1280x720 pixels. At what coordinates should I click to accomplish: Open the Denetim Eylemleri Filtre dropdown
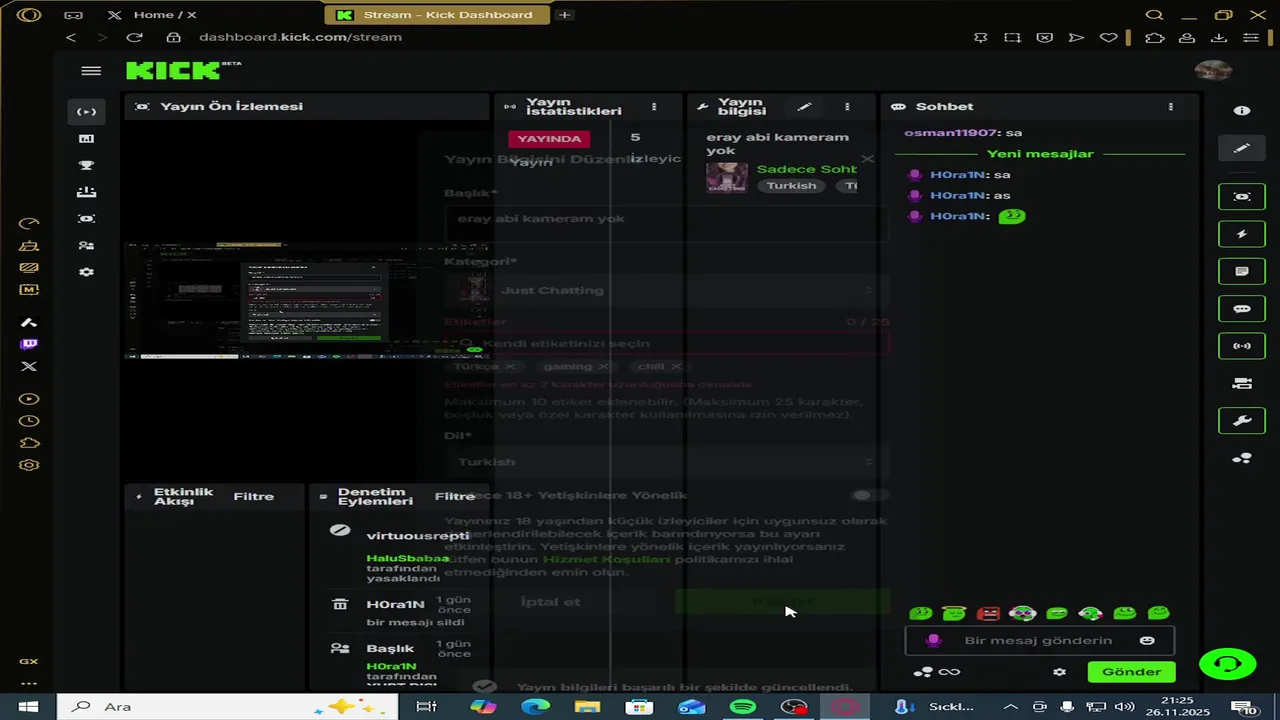(455, 496)
